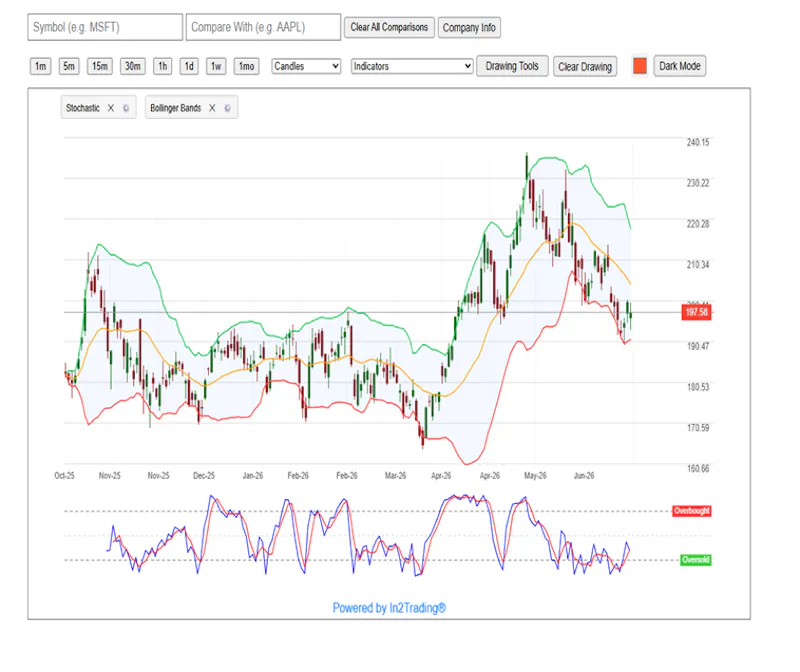Choose the 1mo monthly timeframe
The height and width of the screenshot is (672, 800).
[x=247, y=66]
